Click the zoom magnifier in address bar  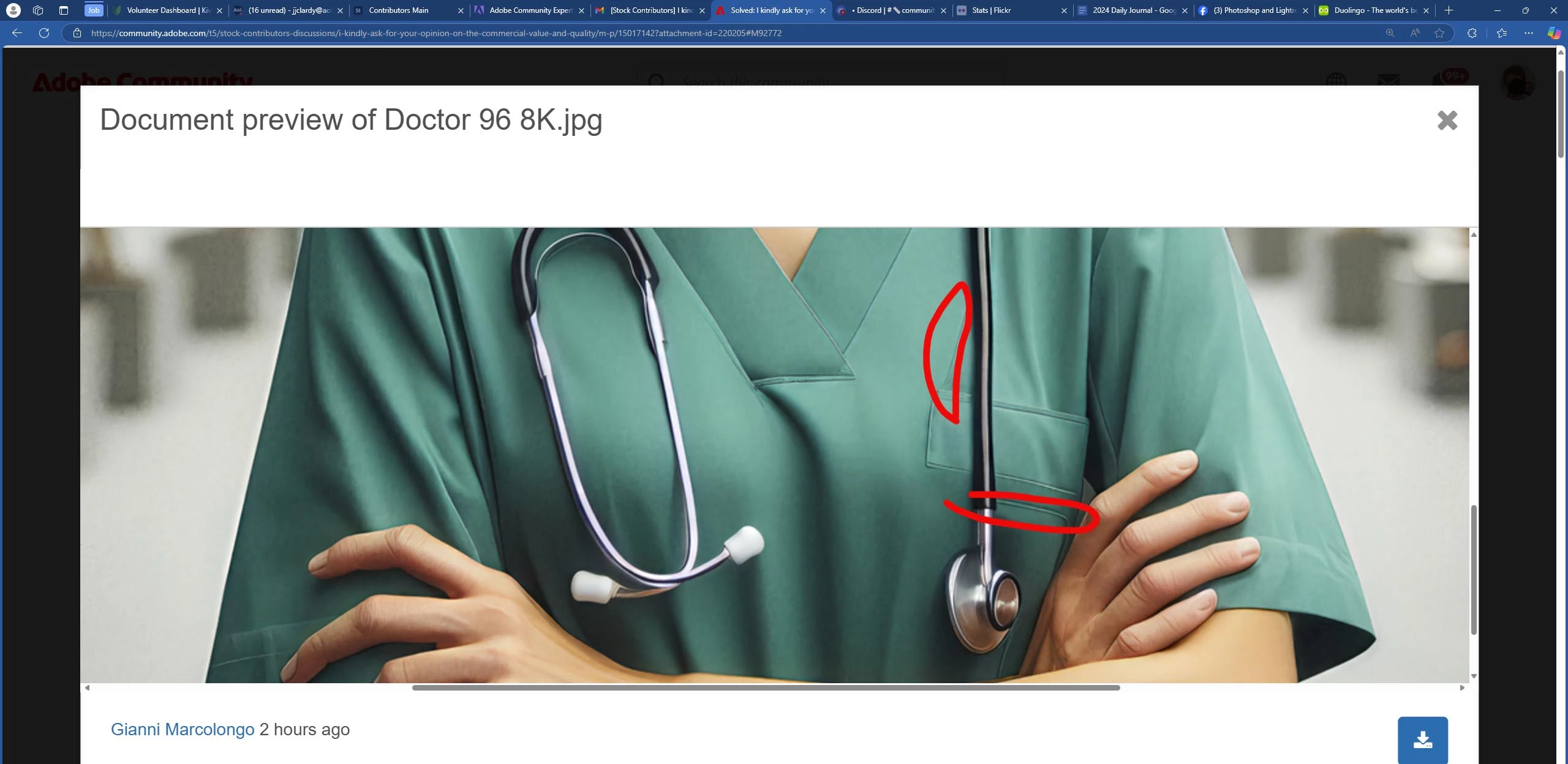point(1390,33)
